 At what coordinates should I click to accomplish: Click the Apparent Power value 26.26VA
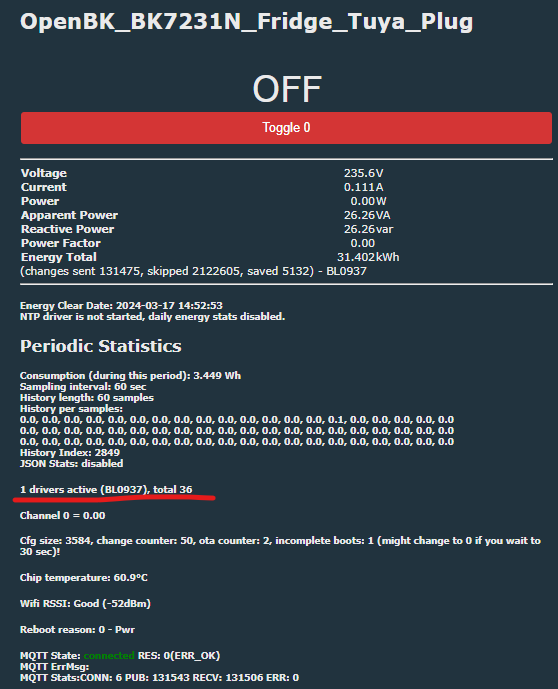(367, 215)
